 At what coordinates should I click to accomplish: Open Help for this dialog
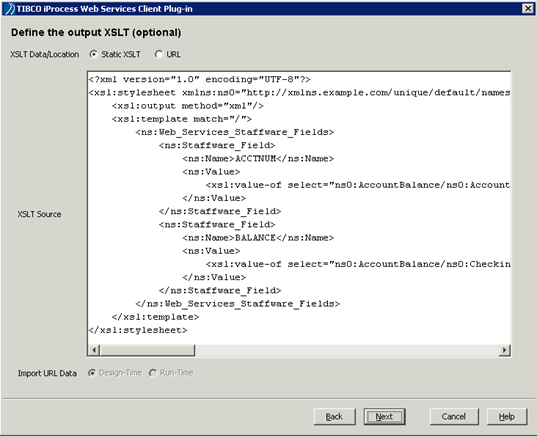[507, 416]
